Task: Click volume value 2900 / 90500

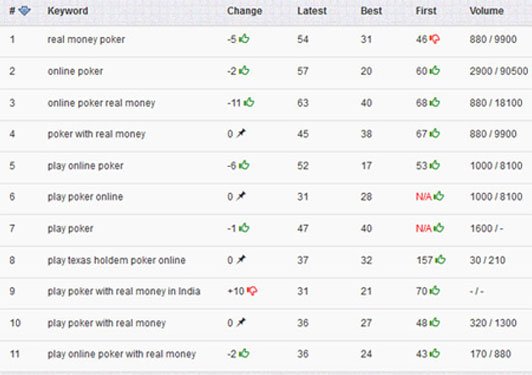Action: pos(499,71)
